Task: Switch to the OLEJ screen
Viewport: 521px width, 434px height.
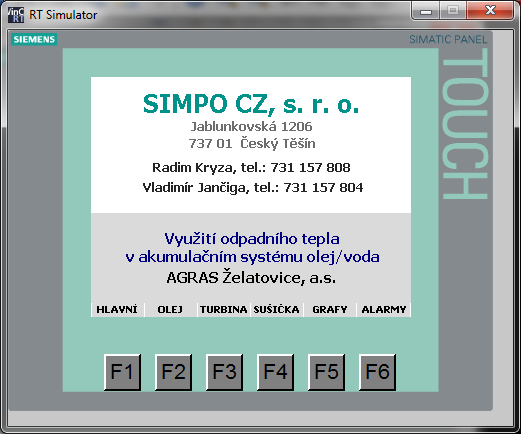Action: point(171,310)
